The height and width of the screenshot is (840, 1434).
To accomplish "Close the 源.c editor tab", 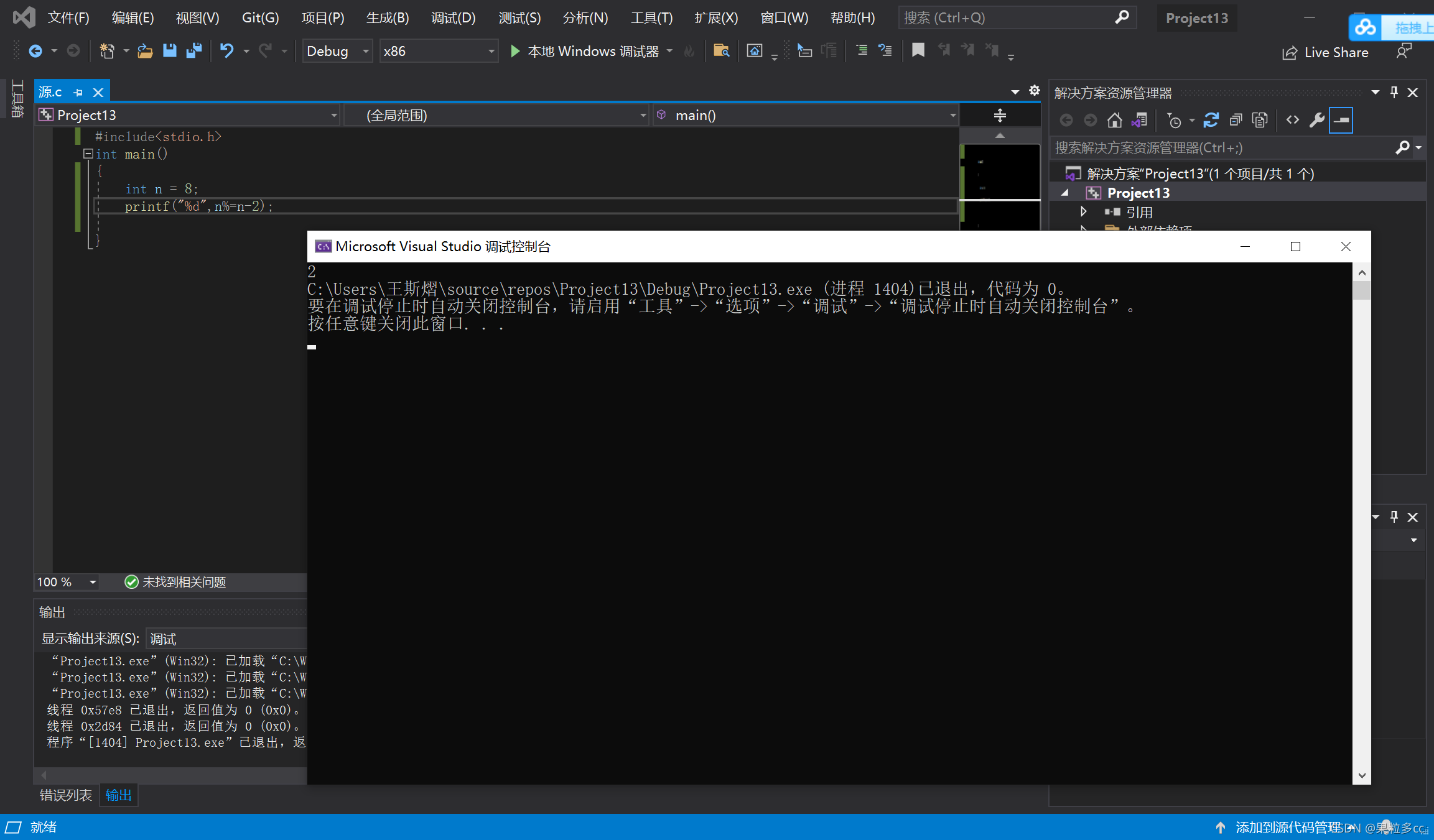I will point(98,93).
